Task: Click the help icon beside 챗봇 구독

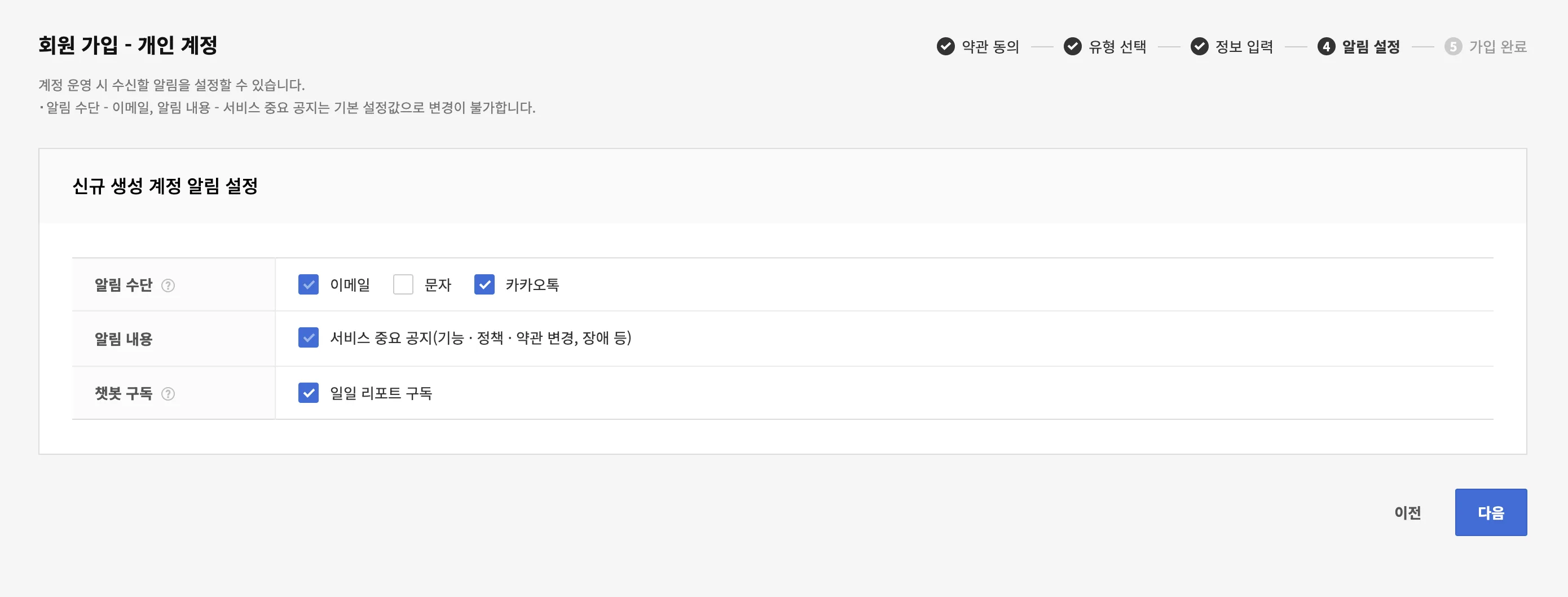Action: 168,393
